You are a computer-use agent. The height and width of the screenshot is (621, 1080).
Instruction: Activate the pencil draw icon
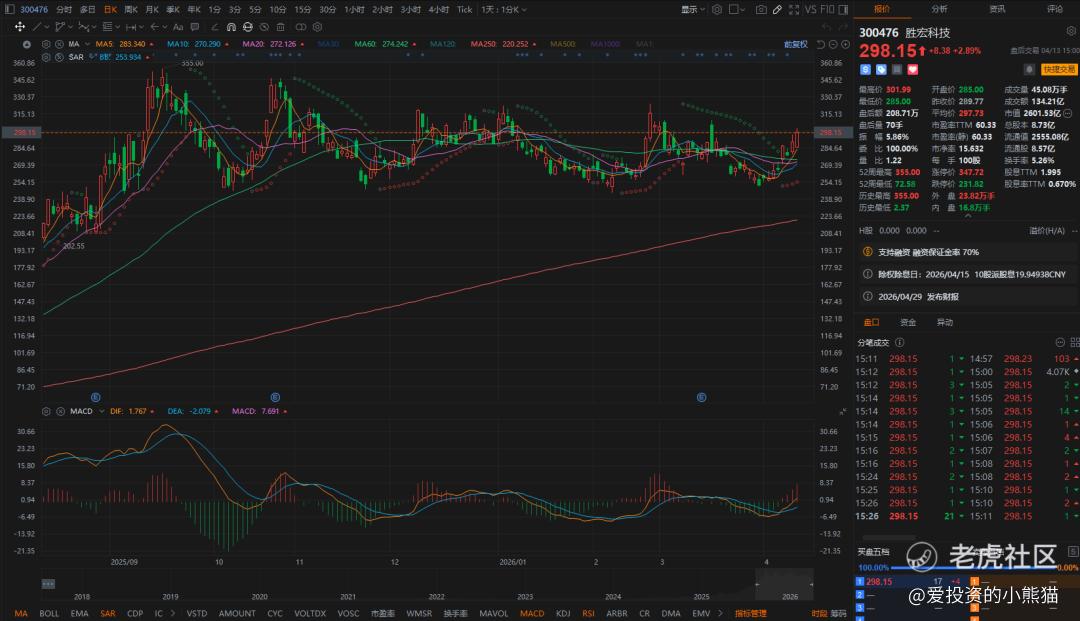coord(777,10)
